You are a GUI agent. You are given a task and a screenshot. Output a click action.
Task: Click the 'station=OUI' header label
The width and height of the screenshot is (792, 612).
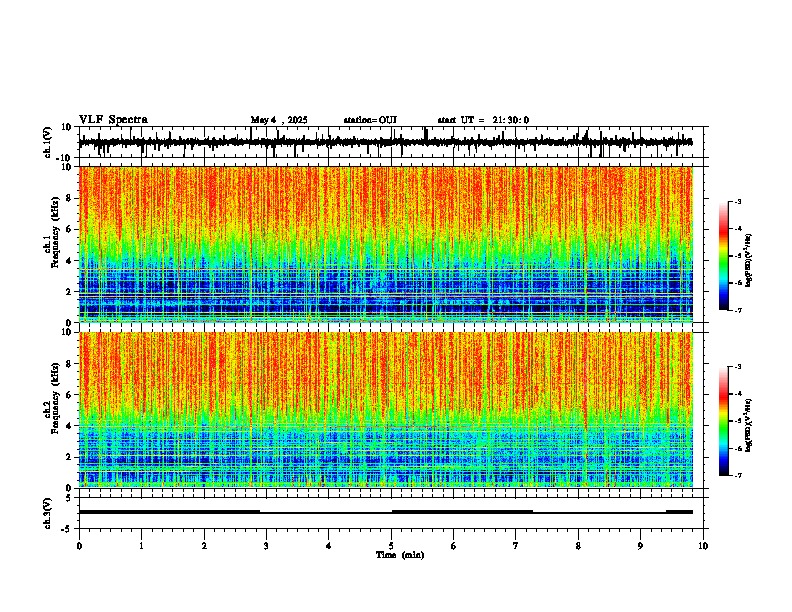pos(370,120)
